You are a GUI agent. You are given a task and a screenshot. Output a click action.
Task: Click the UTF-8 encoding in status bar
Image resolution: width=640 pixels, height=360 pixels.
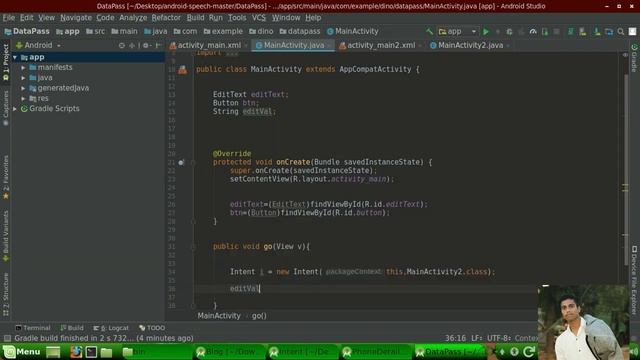tap(499, 338)
